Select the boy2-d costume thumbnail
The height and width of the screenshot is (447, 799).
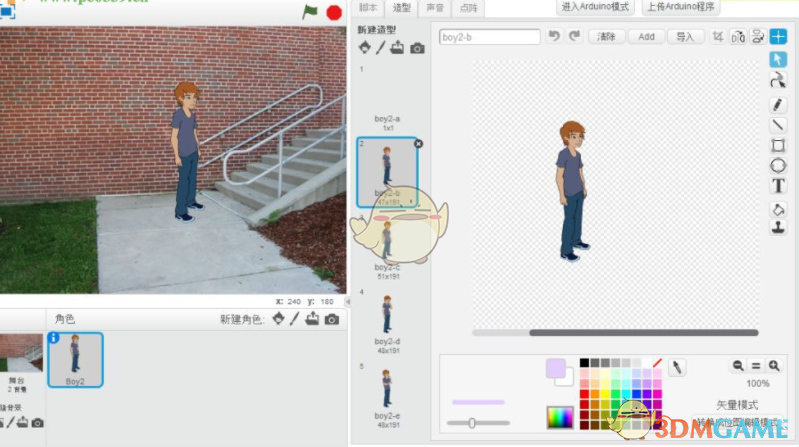(387, 321)
